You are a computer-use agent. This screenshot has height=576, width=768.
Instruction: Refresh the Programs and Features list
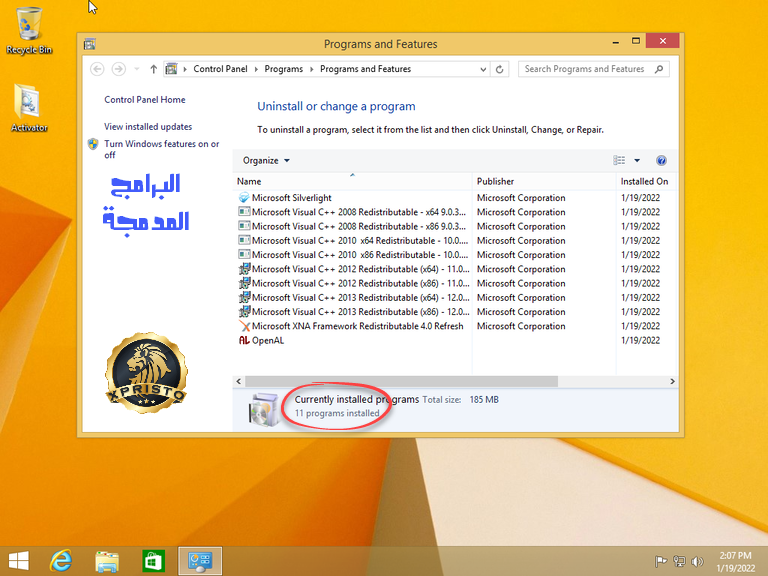pyautogui.click(x=500, y=69)
